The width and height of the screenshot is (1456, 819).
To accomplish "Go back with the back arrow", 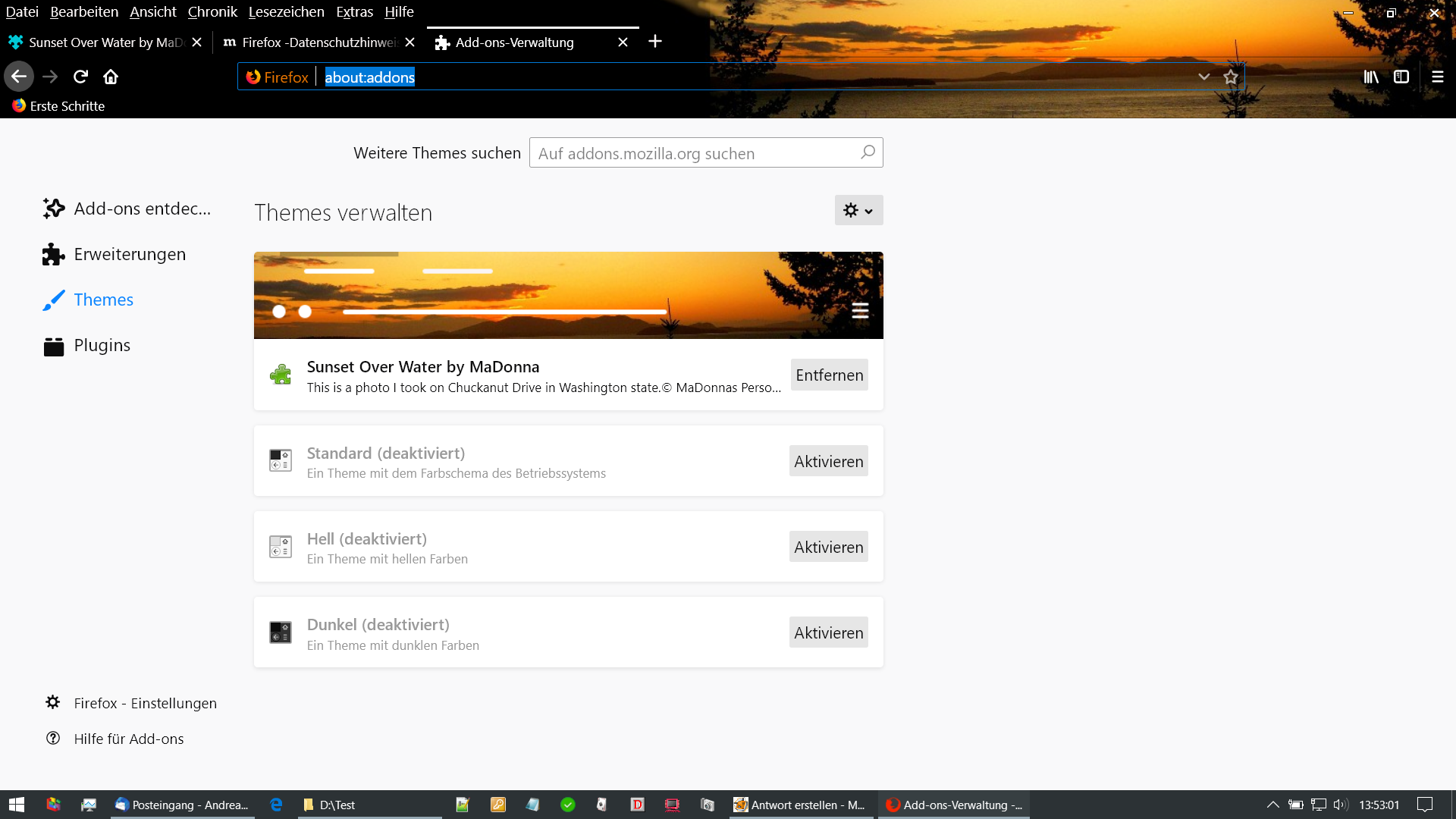I will (19, 77).
